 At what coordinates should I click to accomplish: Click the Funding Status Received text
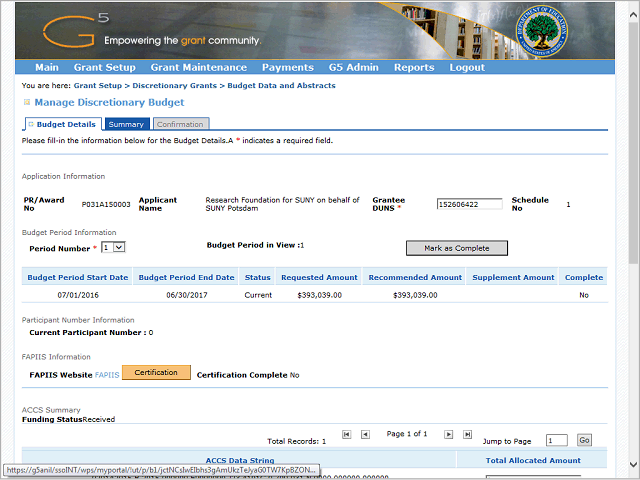(69, 420)
